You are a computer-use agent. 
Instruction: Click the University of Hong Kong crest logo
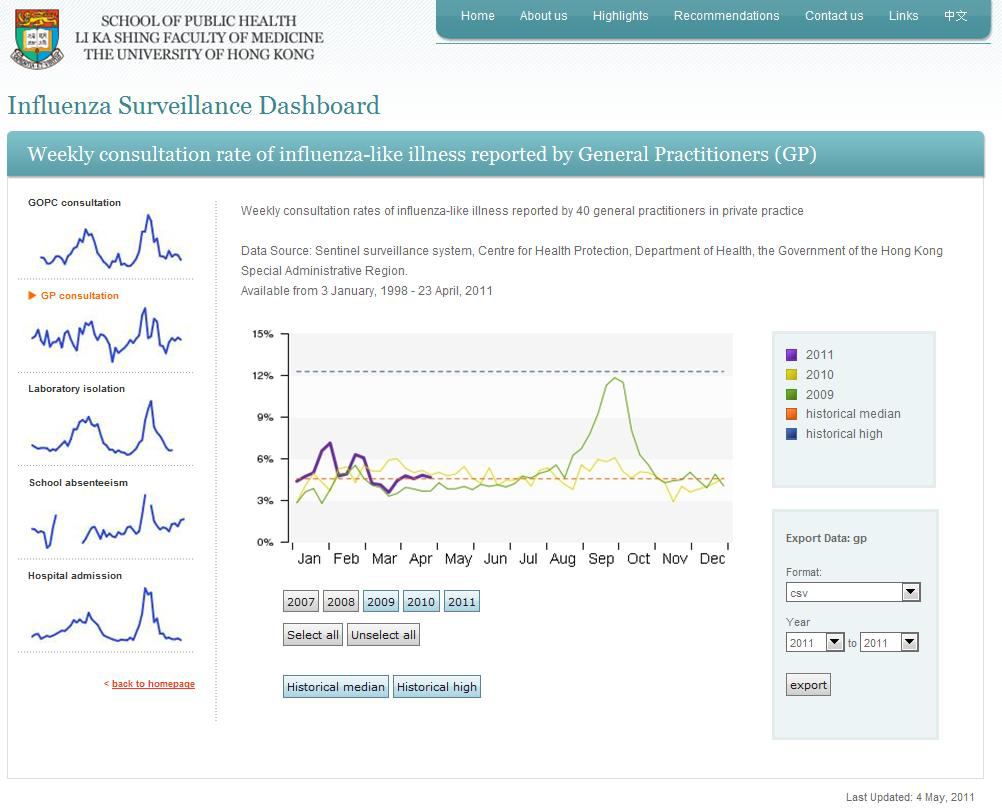click(x=37, y=37)
